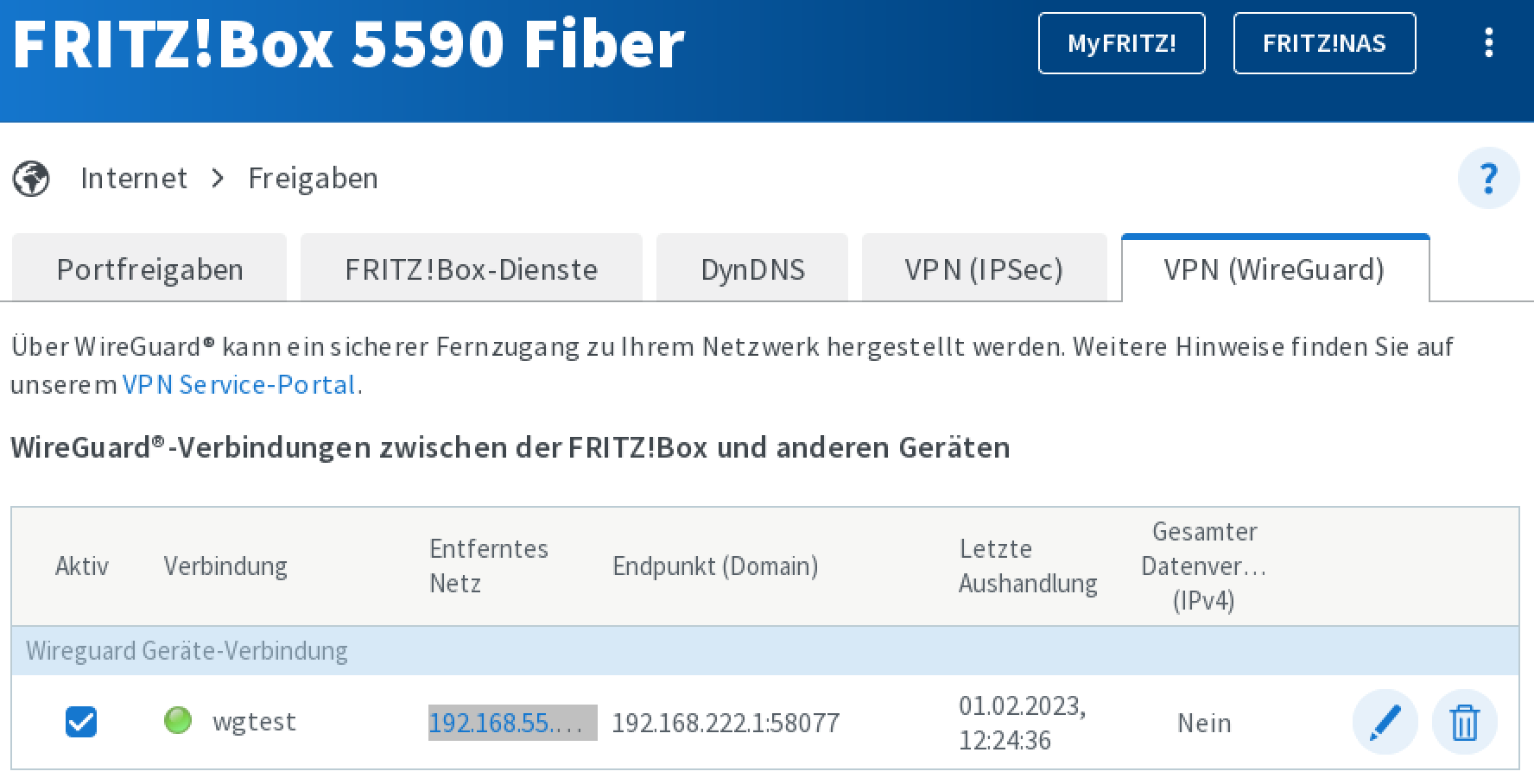
Task: Click the wgtest connection name
Action: coord(254,721)
